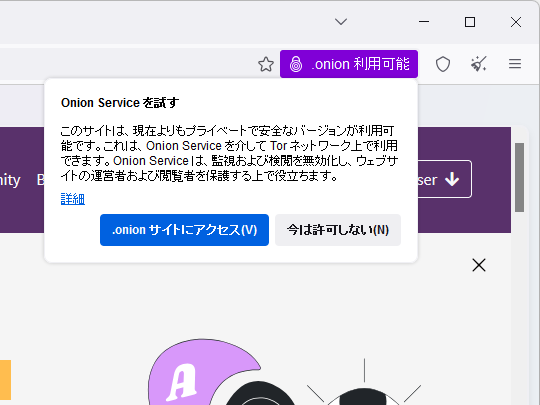Close the page banner with X
Image resolution: width=540 pixels, height=405 pixels.
[479, 265]
